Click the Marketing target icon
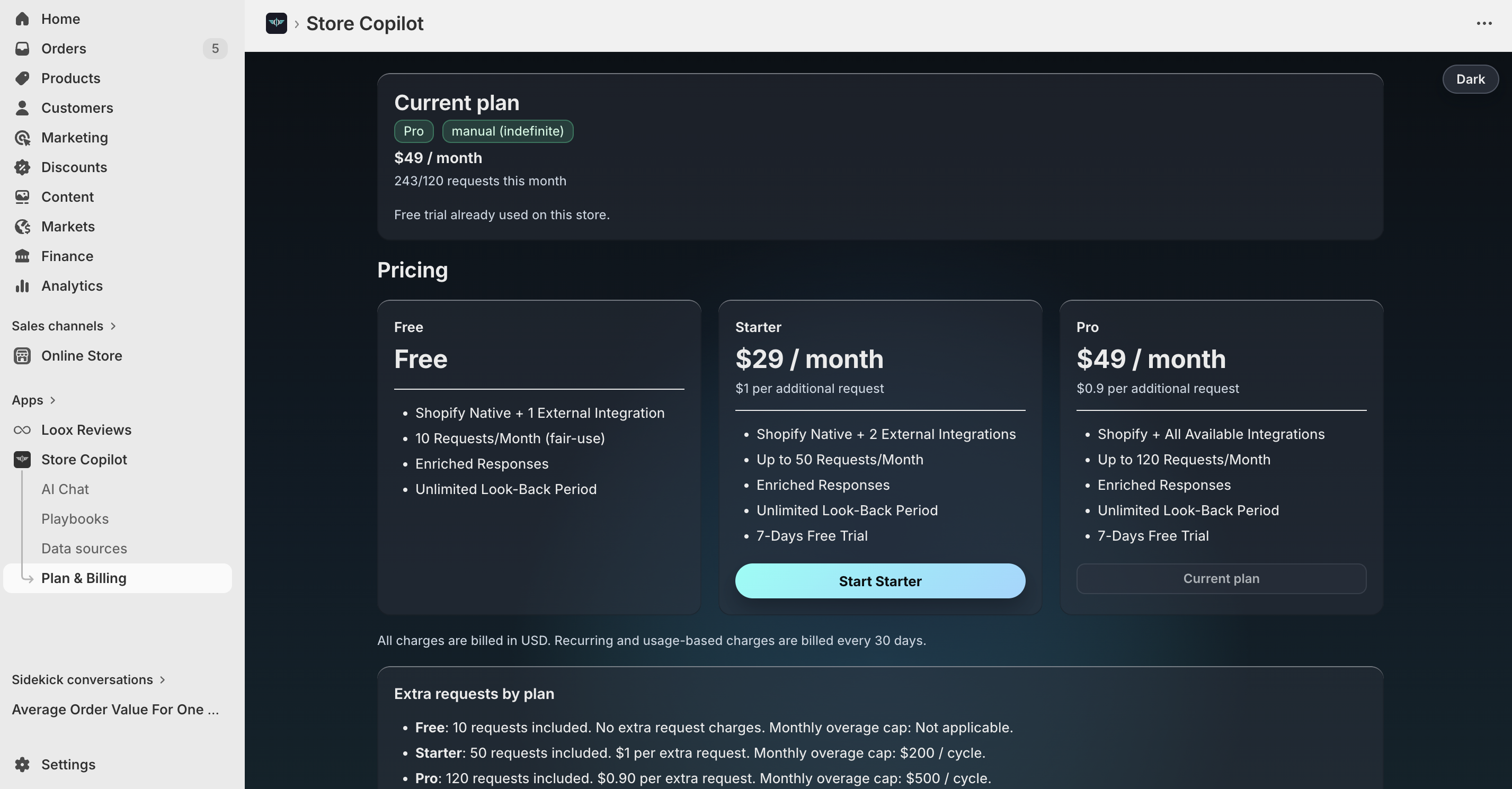The width and height of the screenshot is (1512, 789). coord(22,138)
